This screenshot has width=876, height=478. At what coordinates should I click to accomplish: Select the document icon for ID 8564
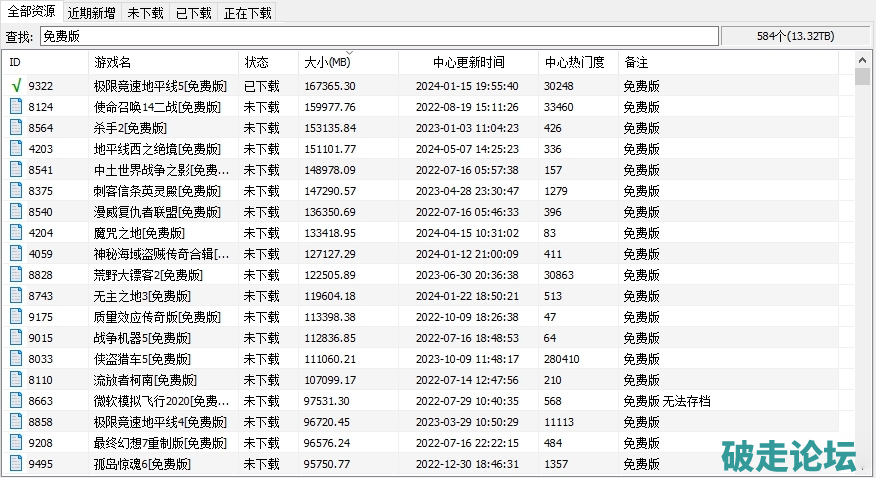tap(16, 128)
